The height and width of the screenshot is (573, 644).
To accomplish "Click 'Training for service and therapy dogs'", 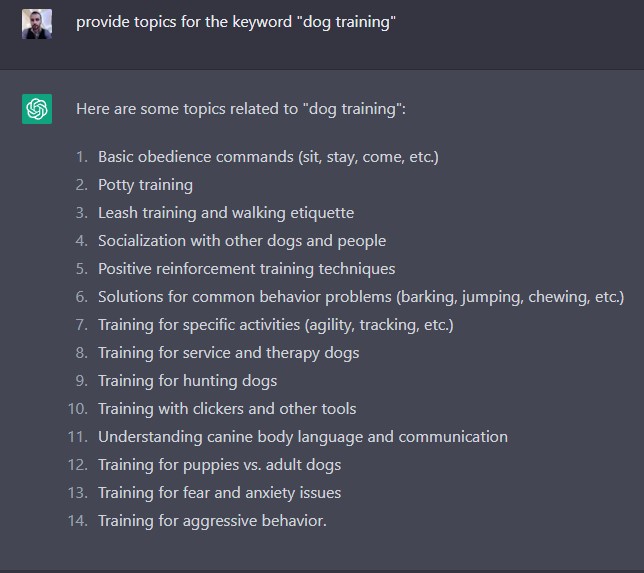I will click(228, 353).
